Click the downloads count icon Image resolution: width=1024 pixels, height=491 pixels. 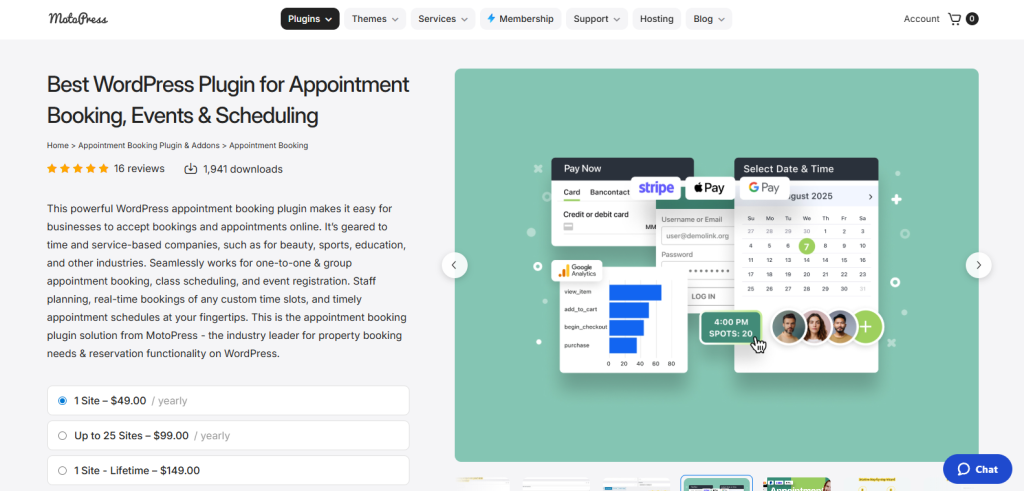click(x=191, y=169)
